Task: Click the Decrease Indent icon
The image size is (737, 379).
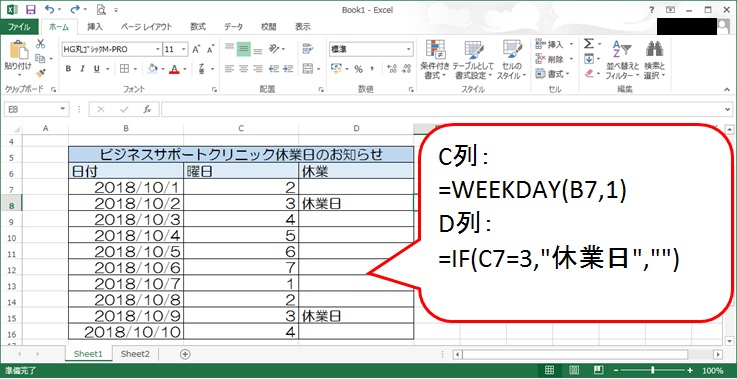Action: [274, 69]
